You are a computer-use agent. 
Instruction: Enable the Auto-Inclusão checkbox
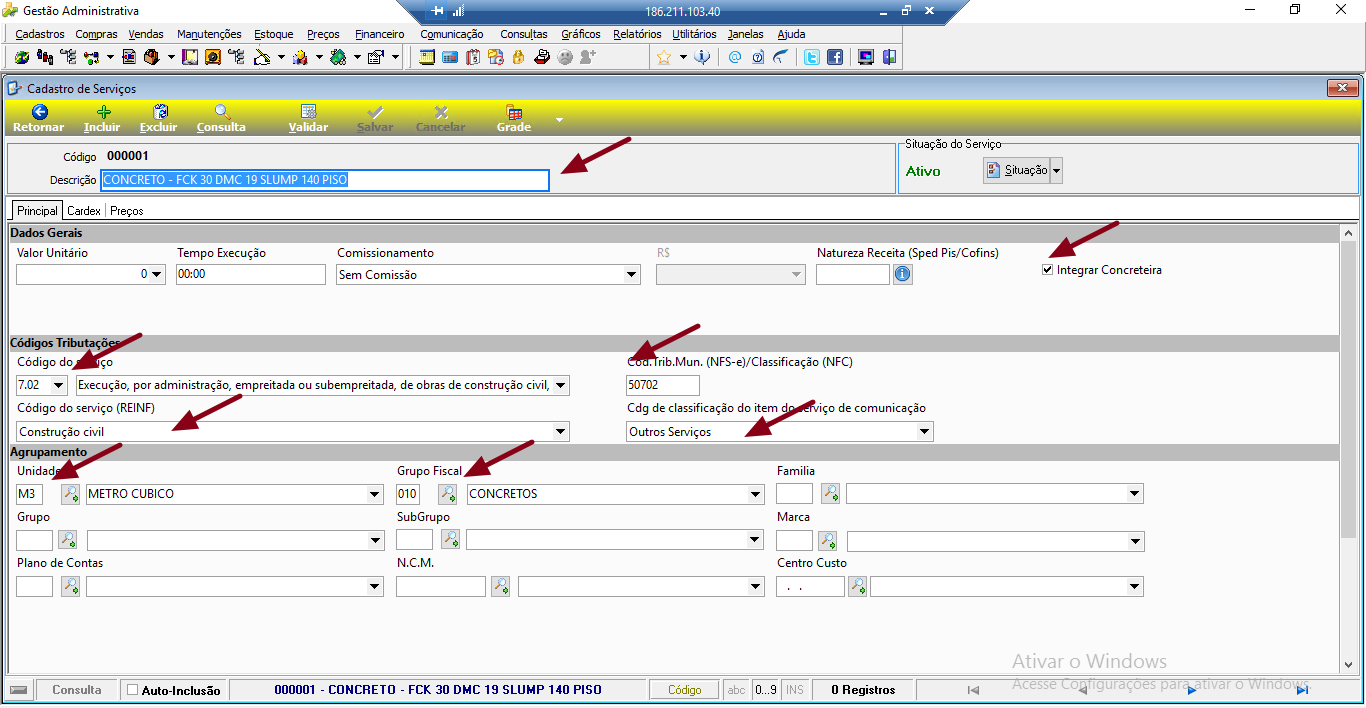pyautogui.click(x=133, y=690)
